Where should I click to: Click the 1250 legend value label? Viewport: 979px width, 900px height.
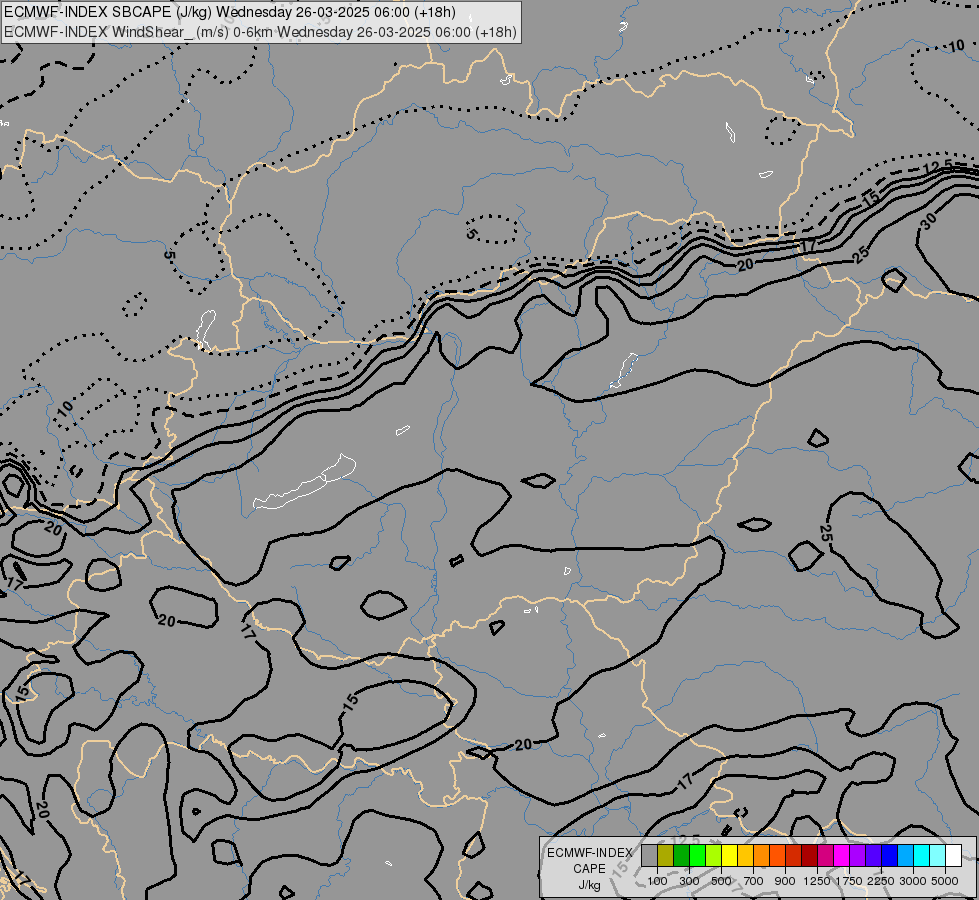[x=817, y=881]
